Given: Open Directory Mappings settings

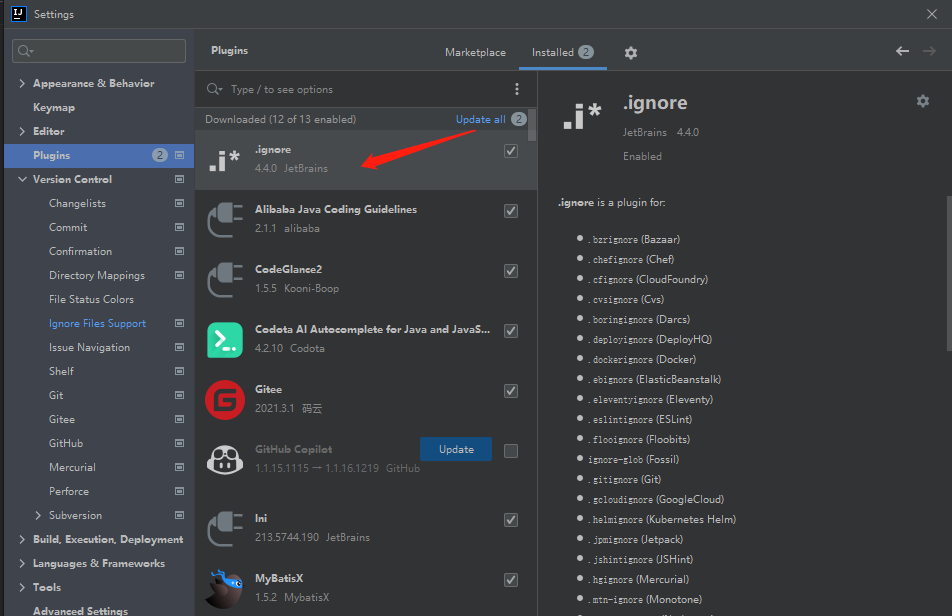Looking at the screenshot, I should tap(97, 275).
